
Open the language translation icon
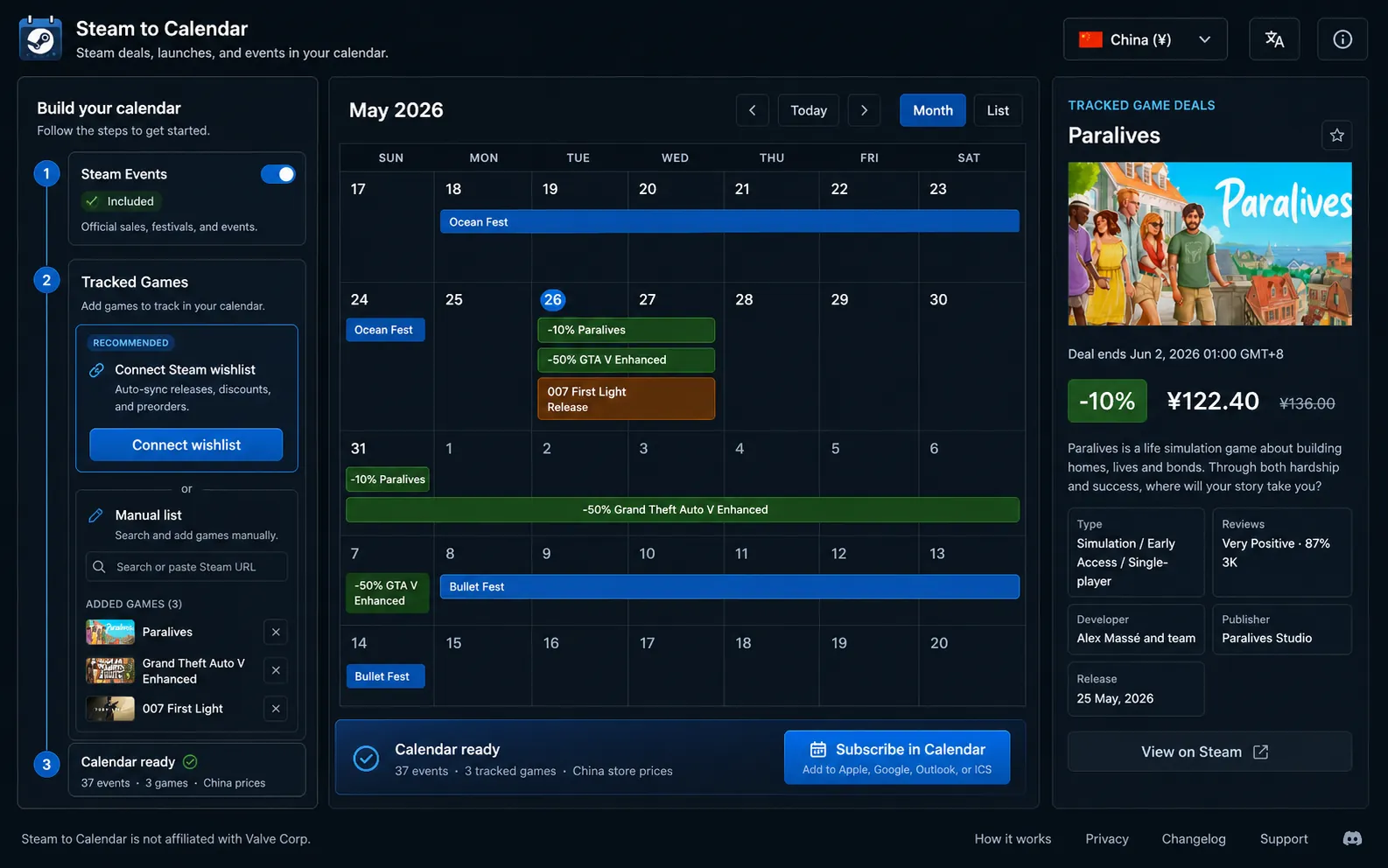tap(1274, 39)
